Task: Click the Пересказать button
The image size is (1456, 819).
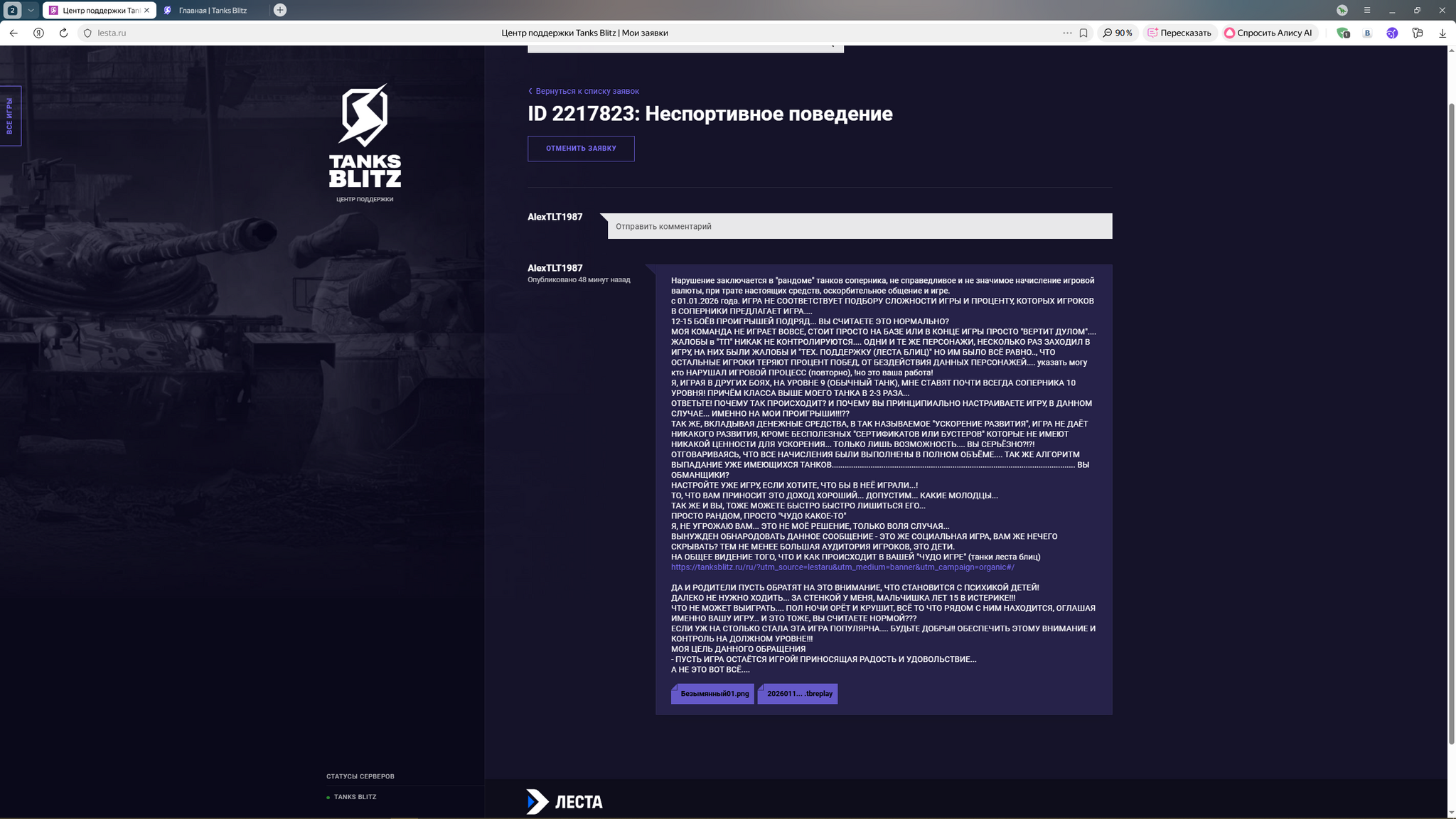Action: click(1179, 33)
